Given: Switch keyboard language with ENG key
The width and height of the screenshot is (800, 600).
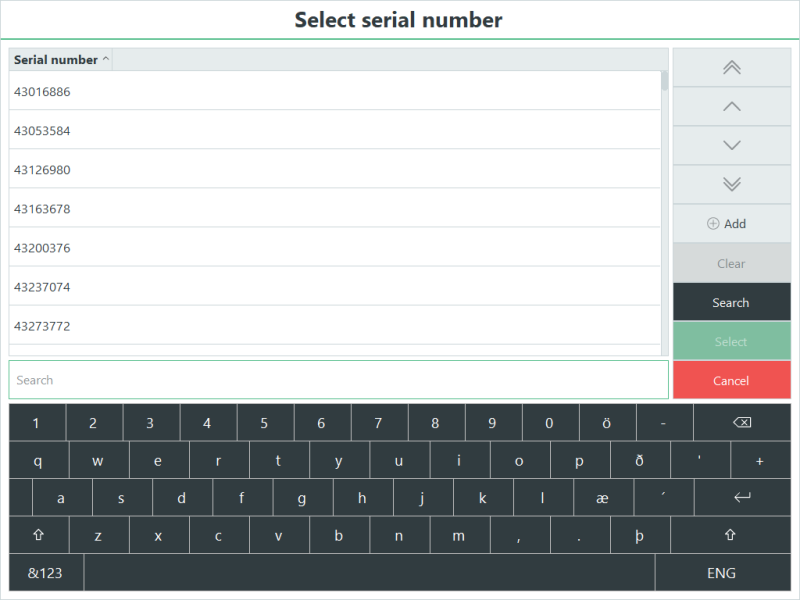Looking at the screenshot, I should pyautogui.click(x=722, y=573).
